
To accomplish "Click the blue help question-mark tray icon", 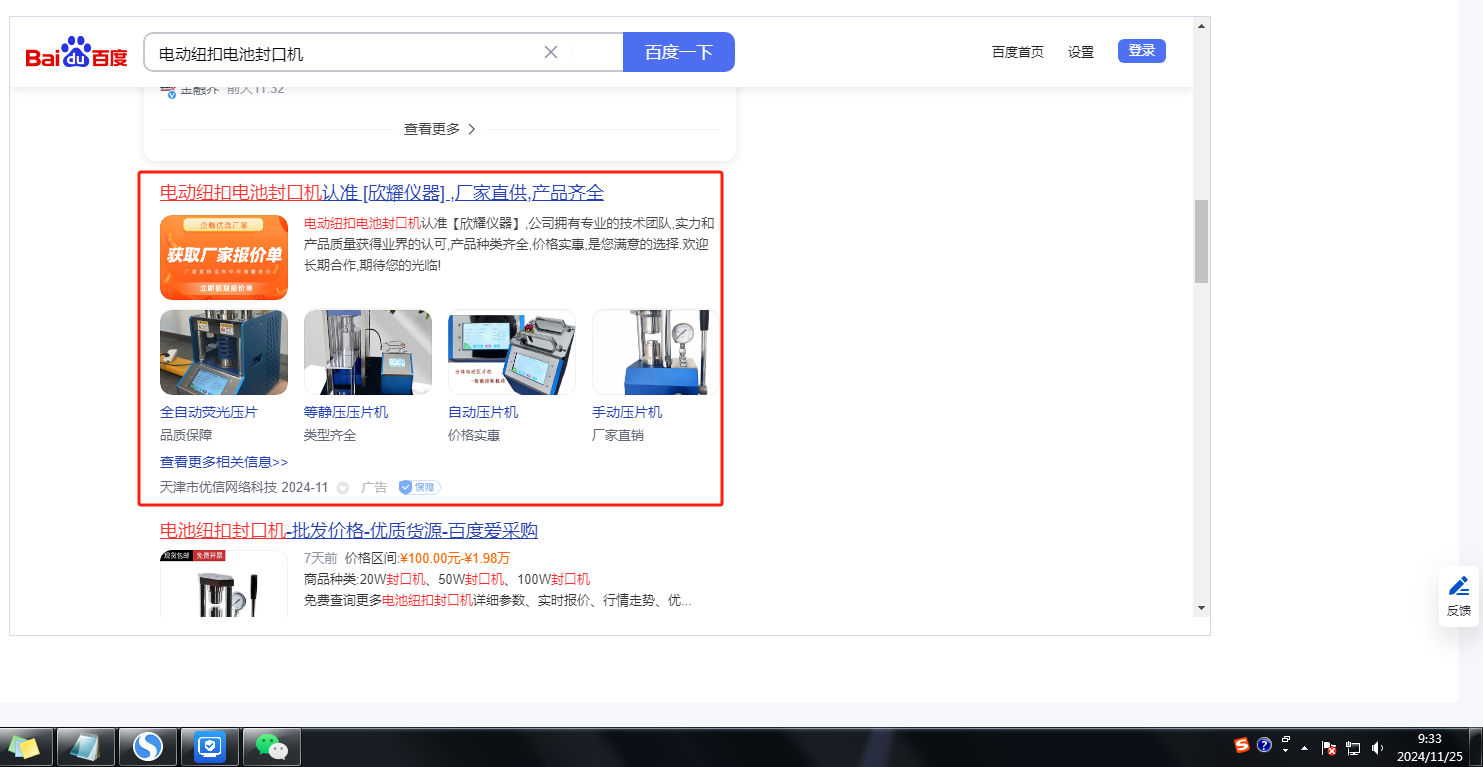I will (x=1264, y=745).
